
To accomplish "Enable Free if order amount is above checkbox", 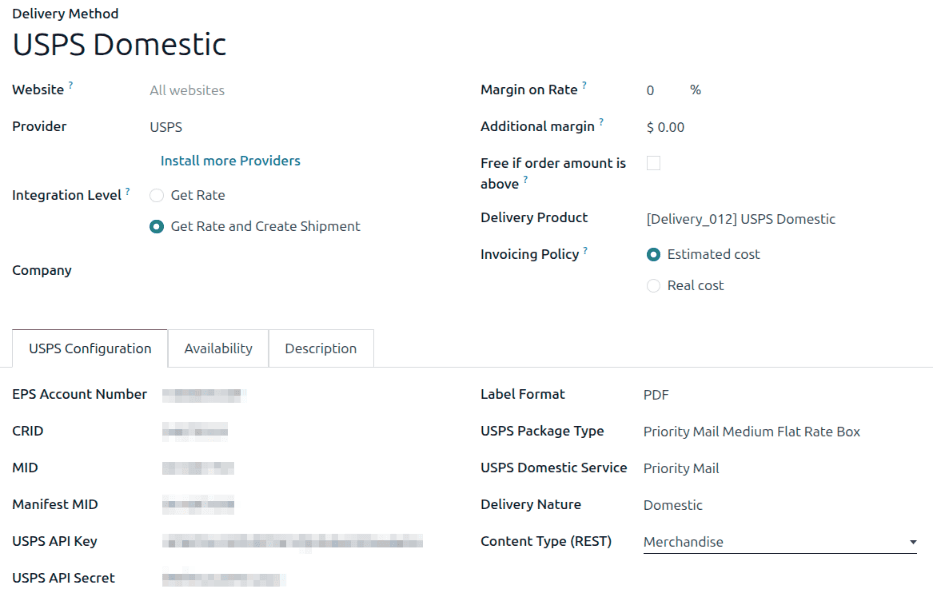I will tap(653, 163).
